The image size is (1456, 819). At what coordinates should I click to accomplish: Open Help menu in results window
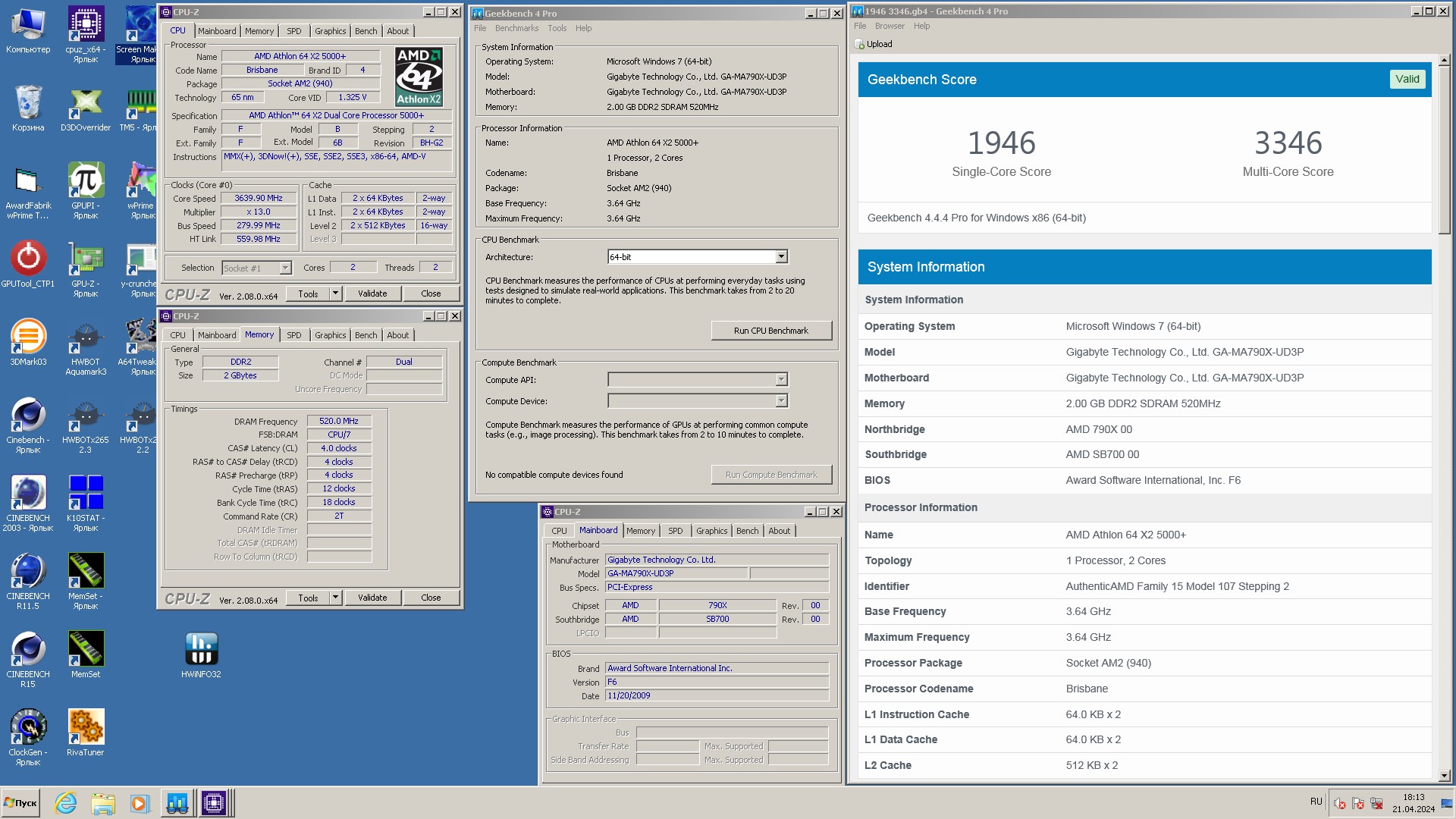tap(921, 26)
